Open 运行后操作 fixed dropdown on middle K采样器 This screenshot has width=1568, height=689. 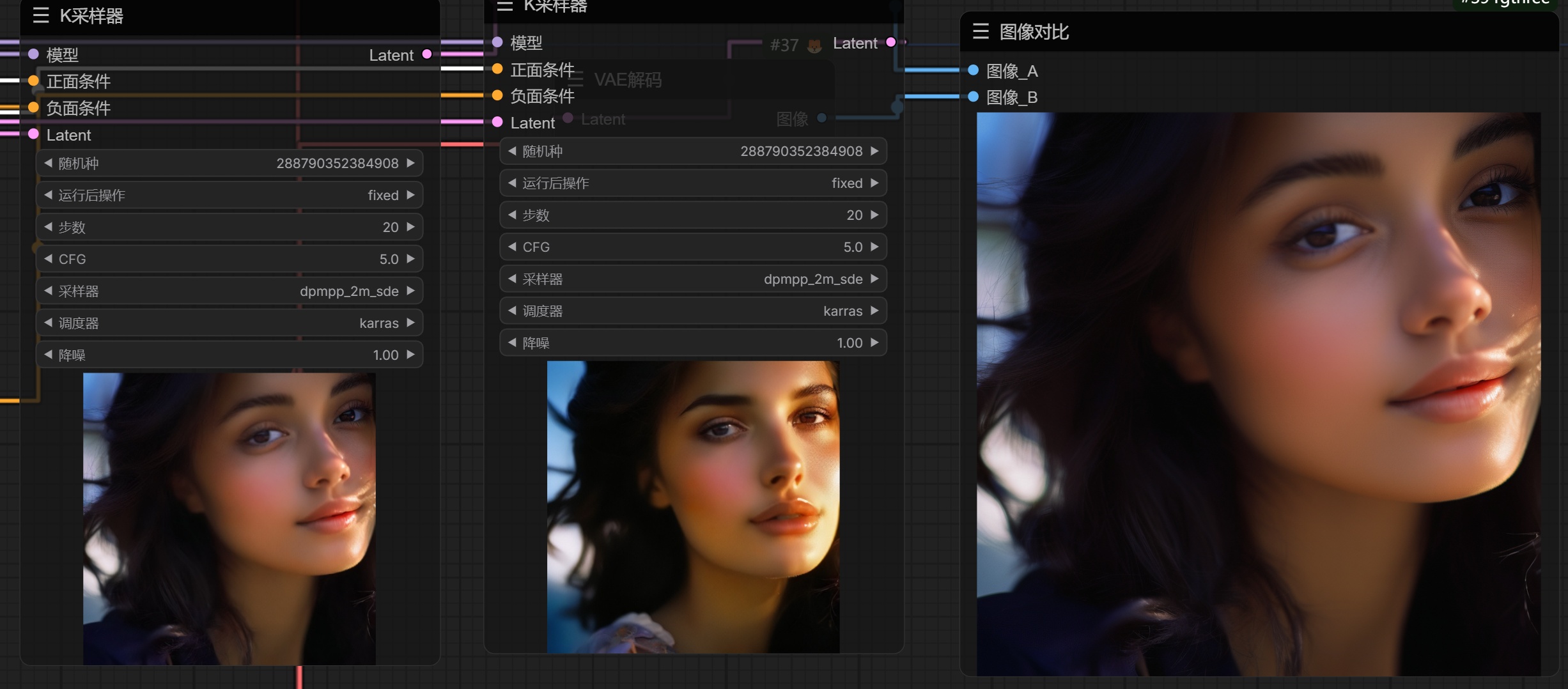(x=694, y=183)
